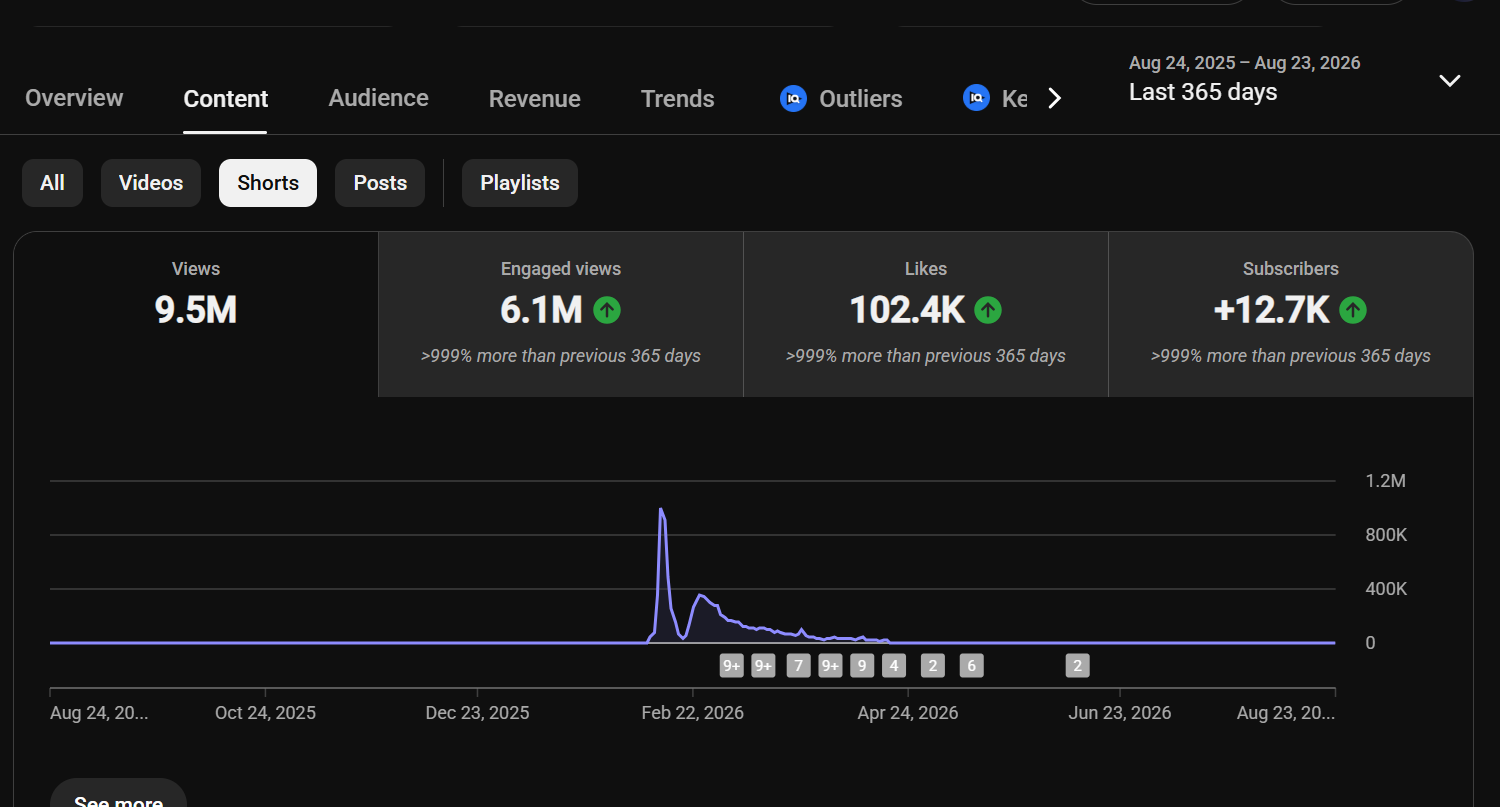This screenshot has width=1500, height=807.
Task: Select the Videos filter chip
Action: coord(151,183)
